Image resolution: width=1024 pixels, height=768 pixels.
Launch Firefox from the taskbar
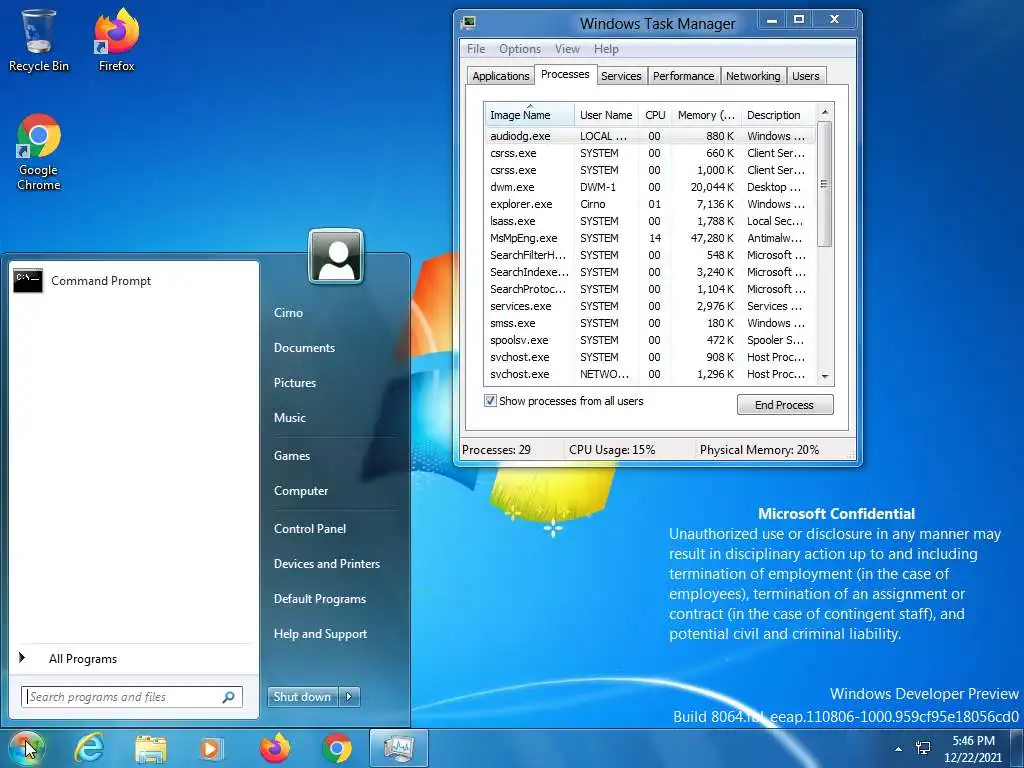click(x=274, y=748)
